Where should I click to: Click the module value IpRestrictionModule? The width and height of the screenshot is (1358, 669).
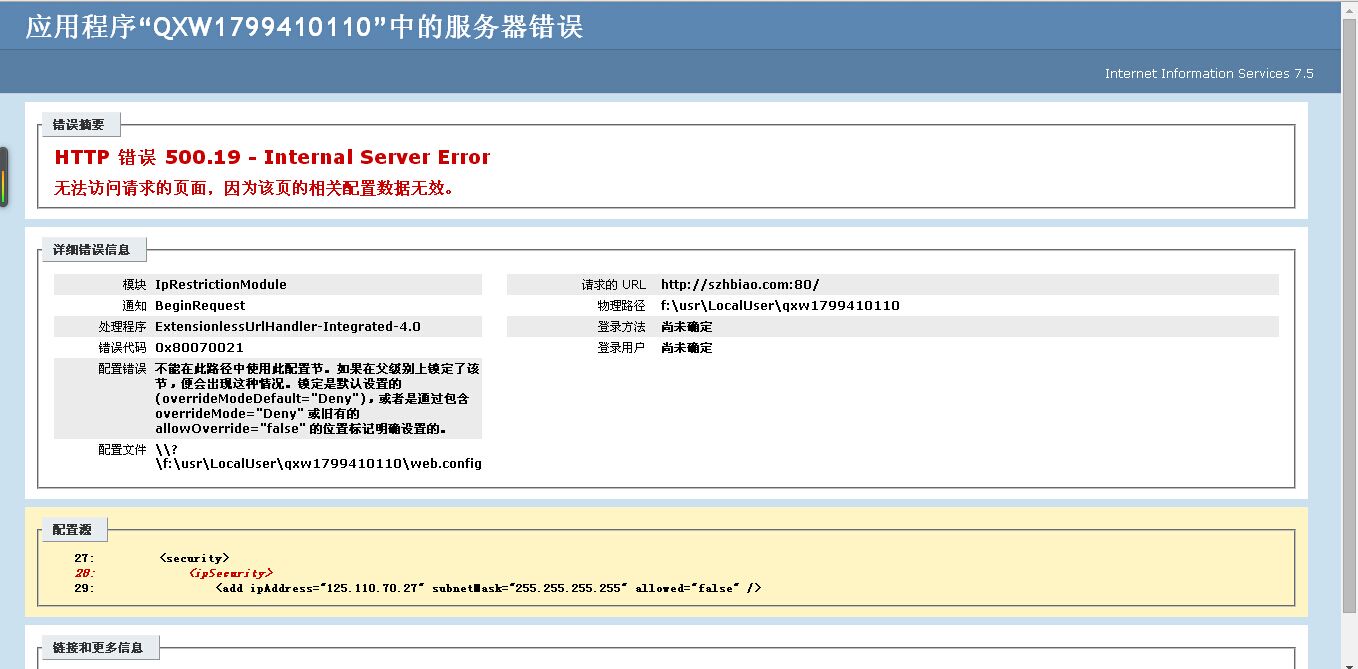[x=221, y=285]
